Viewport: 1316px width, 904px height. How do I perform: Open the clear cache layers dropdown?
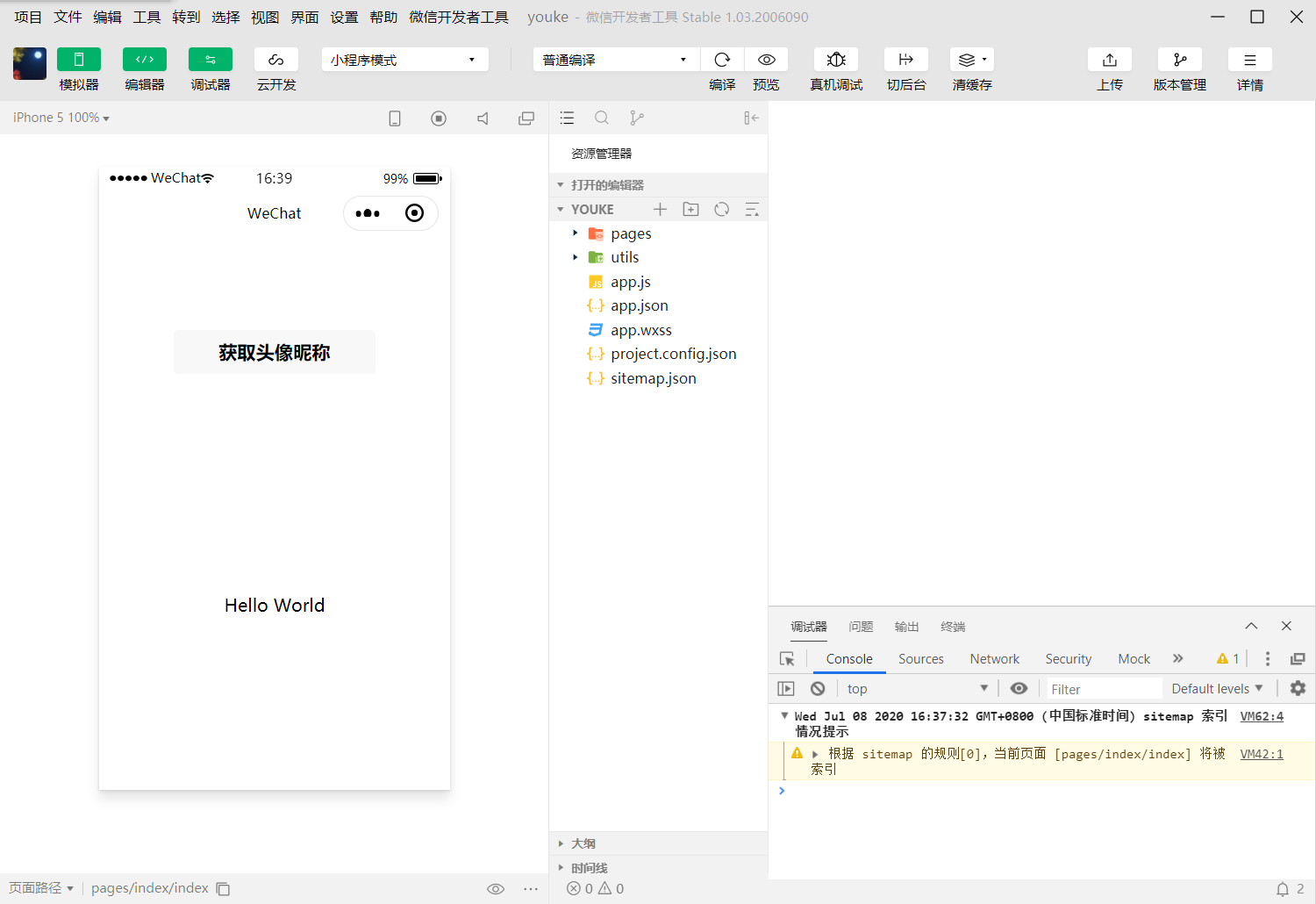click(x=972, y=60)
